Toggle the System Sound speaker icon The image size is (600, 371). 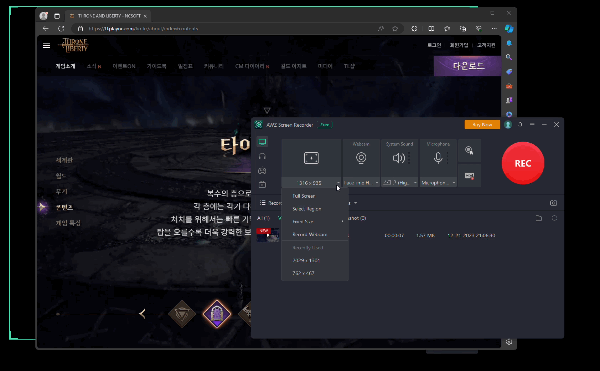[398, 158]
